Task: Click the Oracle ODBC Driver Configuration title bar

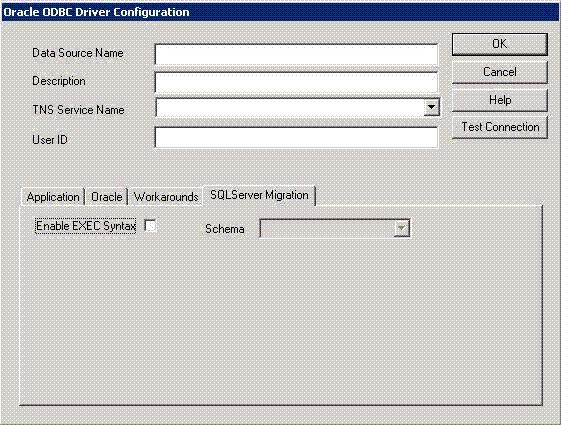Action: 280,12
